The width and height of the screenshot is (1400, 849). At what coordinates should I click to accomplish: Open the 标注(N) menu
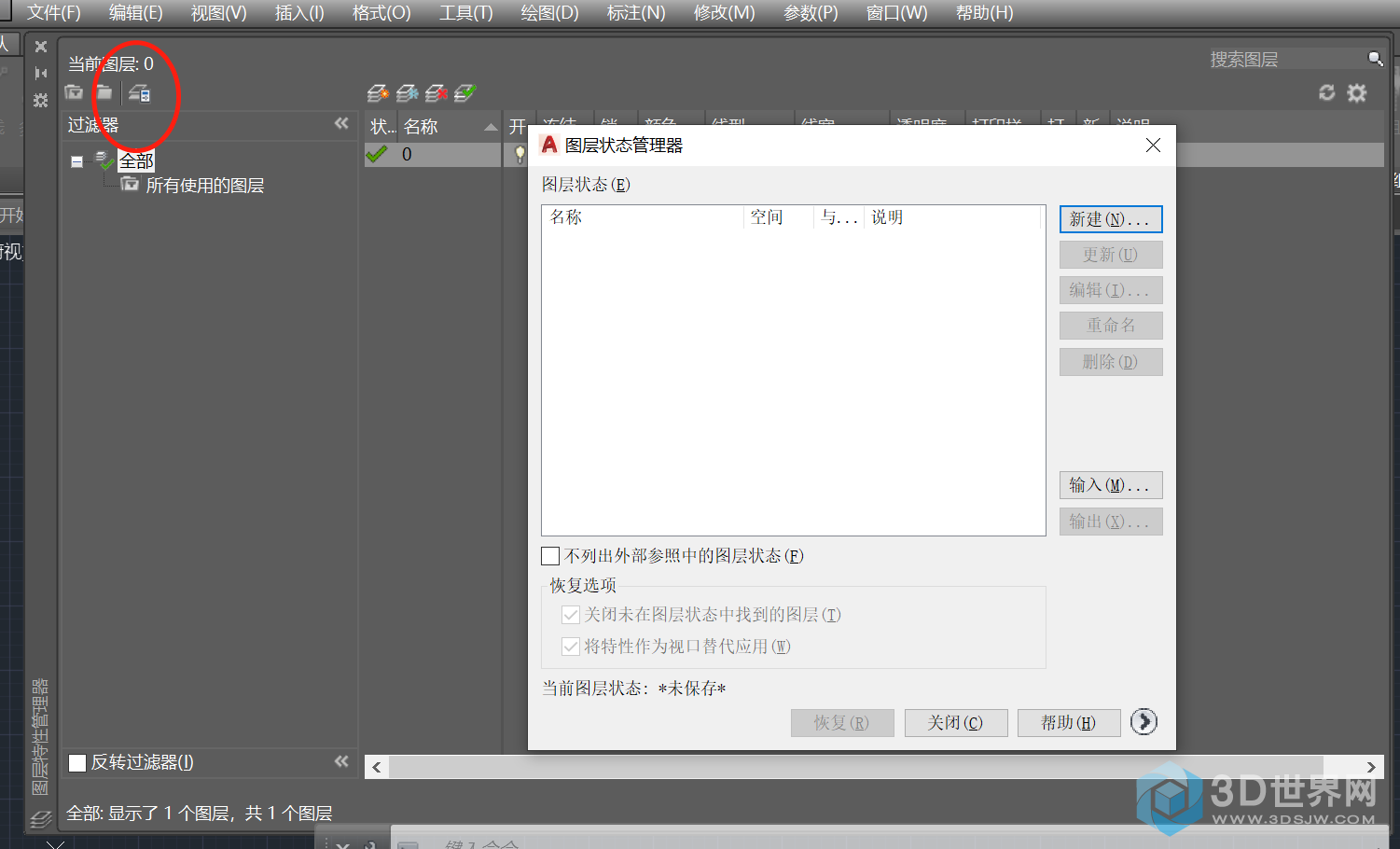point(636,13)
